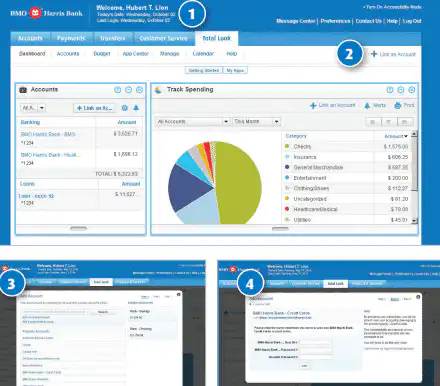Open help for Track Spending widget

coord(390,90)
